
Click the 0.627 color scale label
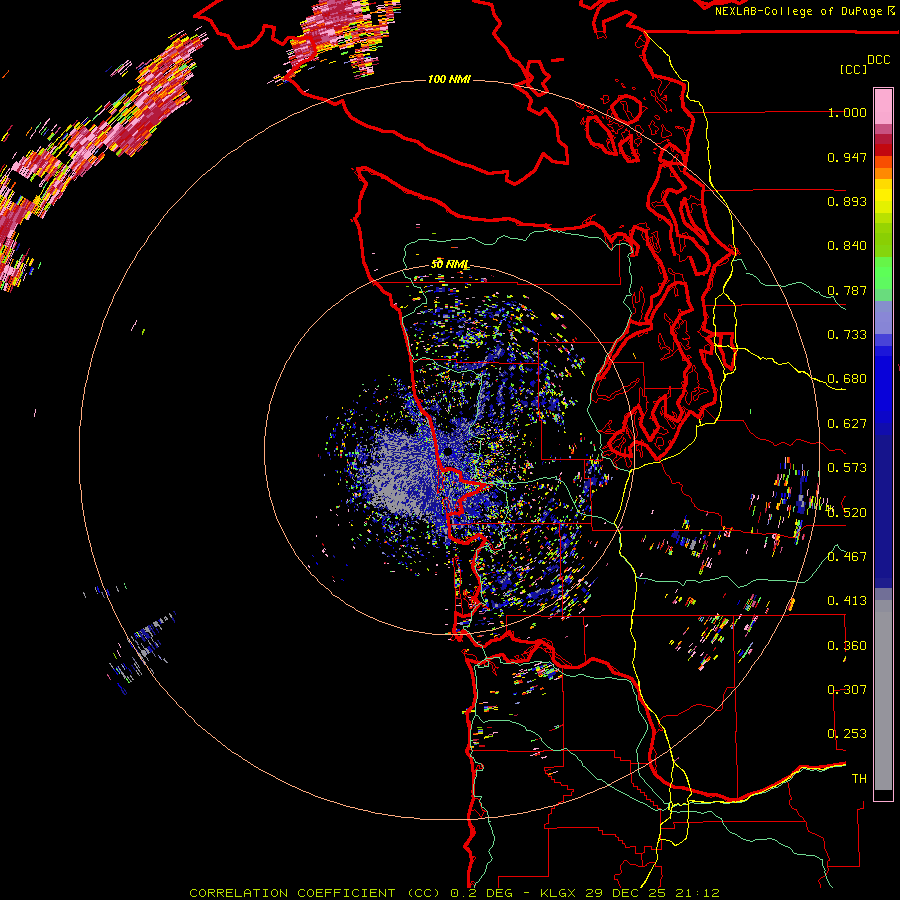tap(847, 424)
